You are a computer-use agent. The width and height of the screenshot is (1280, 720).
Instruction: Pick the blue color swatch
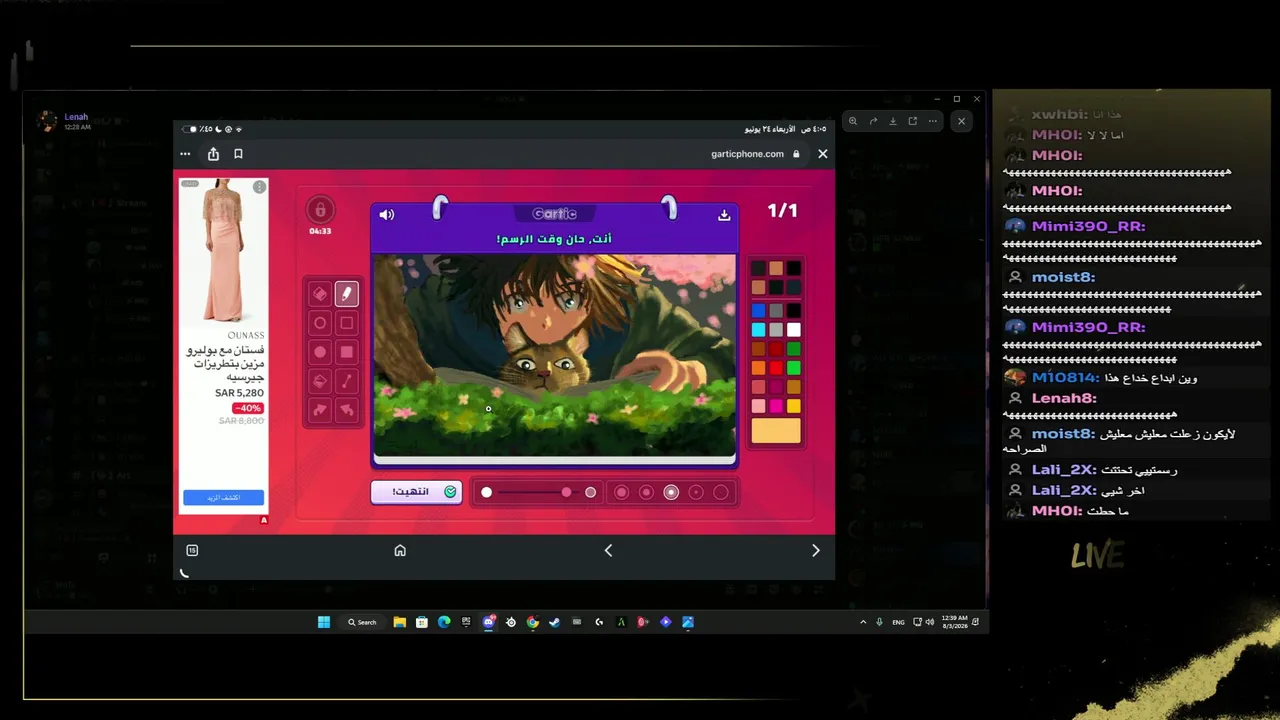pos(758,311)
